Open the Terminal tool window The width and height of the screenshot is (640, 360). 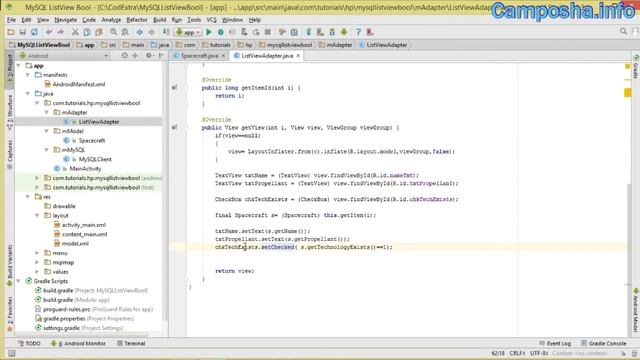[x=131, y=343]
